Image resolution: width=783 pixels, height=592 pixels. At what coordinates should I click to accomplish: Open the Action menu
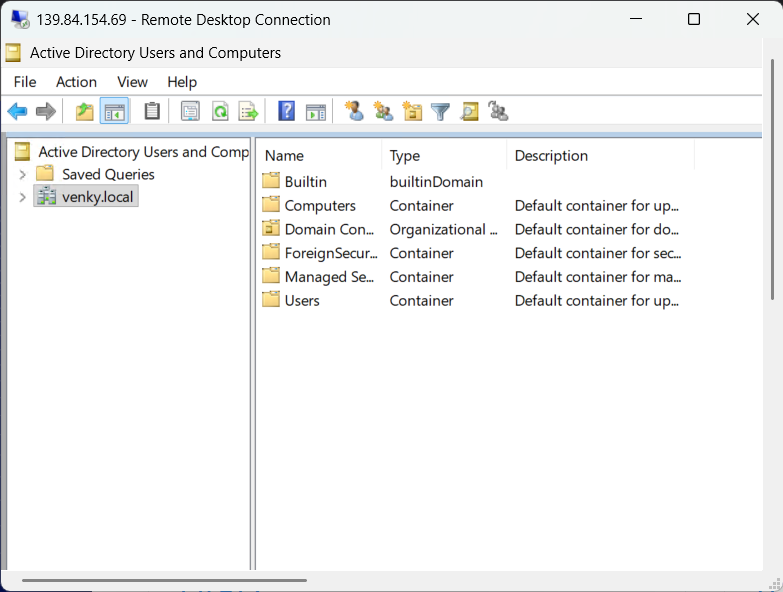pos(76,82)
